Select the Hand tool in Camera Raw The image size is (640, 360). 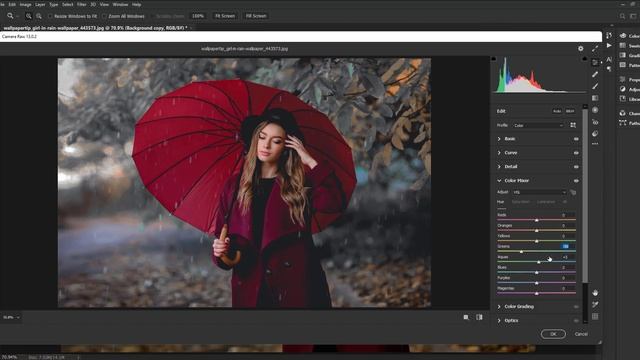coord(595,293)
